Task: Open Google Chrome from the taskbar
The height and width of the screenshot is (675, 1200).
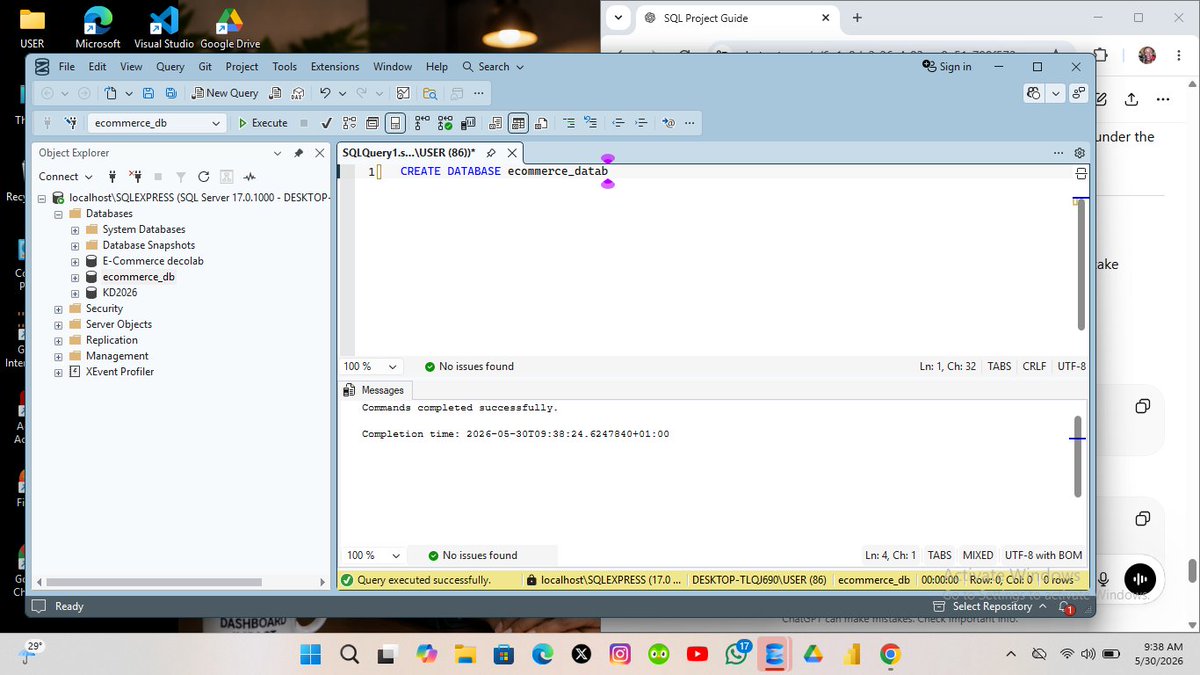Action: point(890,654)
